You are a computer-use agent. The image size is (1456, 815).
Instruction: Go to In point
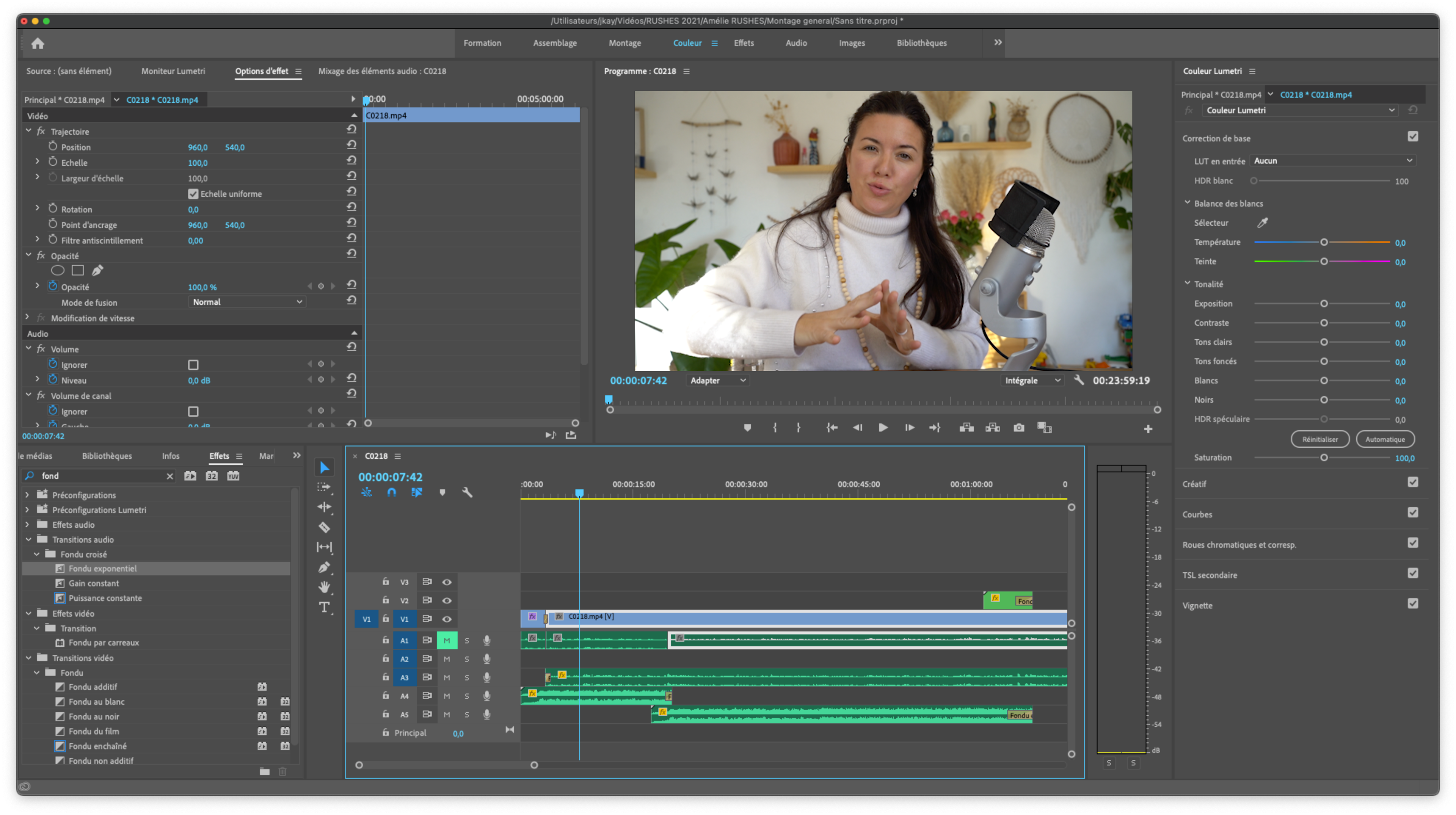pos(832,428)
